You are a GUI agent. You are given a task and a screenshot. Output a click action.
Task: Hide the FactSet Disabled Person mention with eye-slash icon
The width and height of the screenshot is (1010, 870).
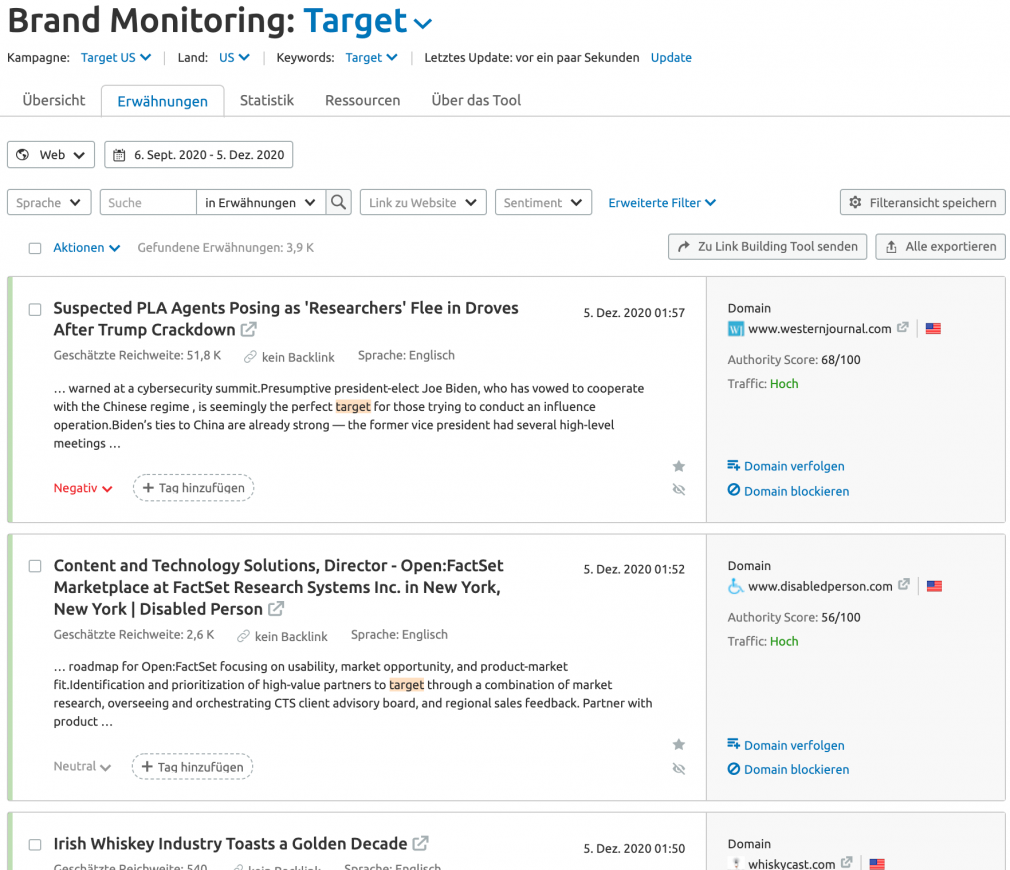click(x=679, y=769)
